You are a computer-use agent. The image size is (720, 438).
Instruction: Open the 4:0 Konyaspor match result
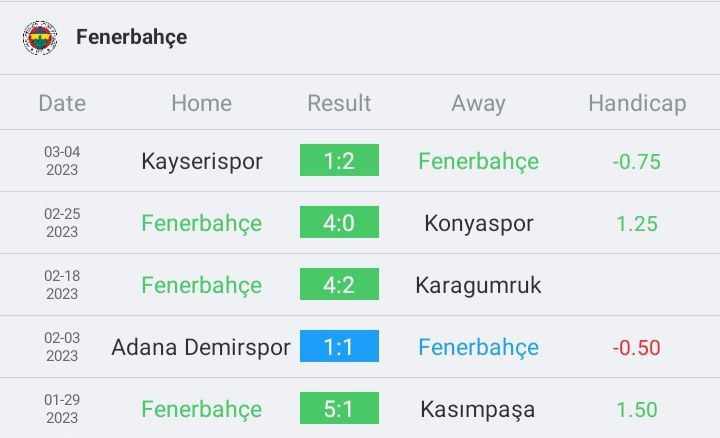pyautogui.click(x=339, y=222)
